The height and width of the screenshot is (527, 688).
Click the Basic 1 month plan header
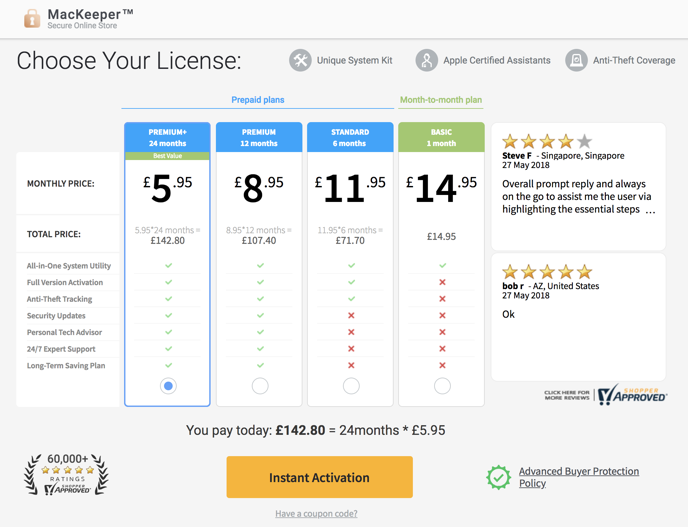(441, 137)
